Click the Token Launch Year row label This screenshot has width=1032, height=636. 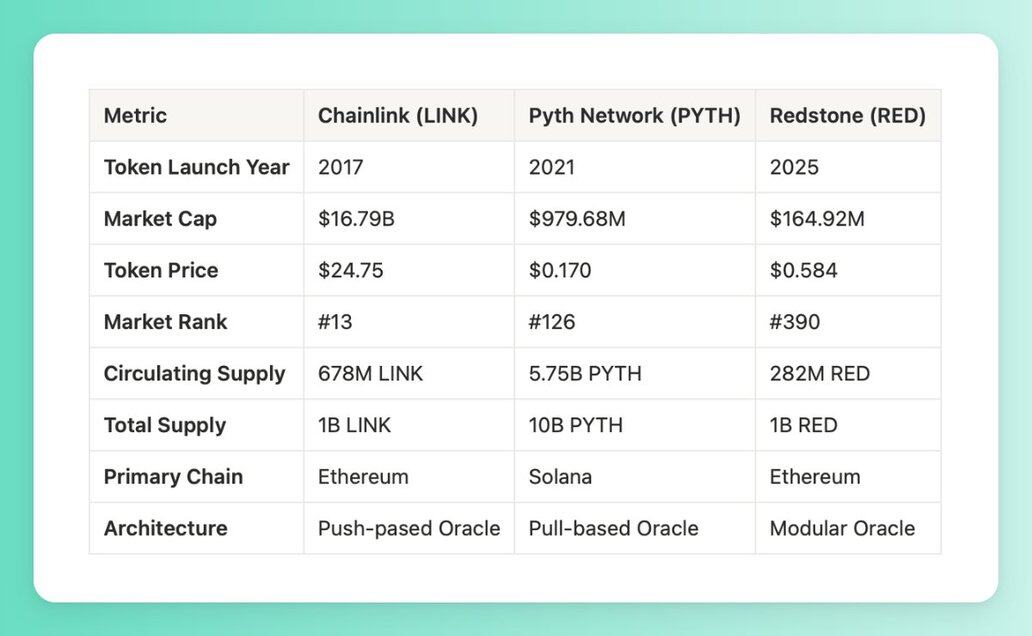pyautogui.click(x=196, y=167)
